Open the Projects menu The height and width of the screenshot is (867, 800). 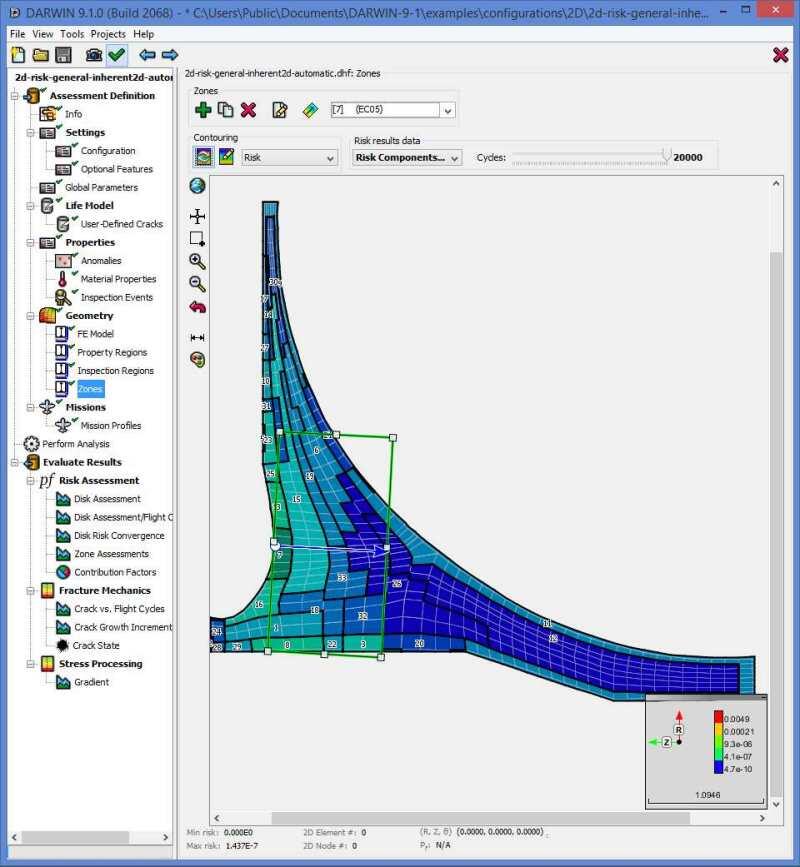pyautogui.click(x=108, y=33)
